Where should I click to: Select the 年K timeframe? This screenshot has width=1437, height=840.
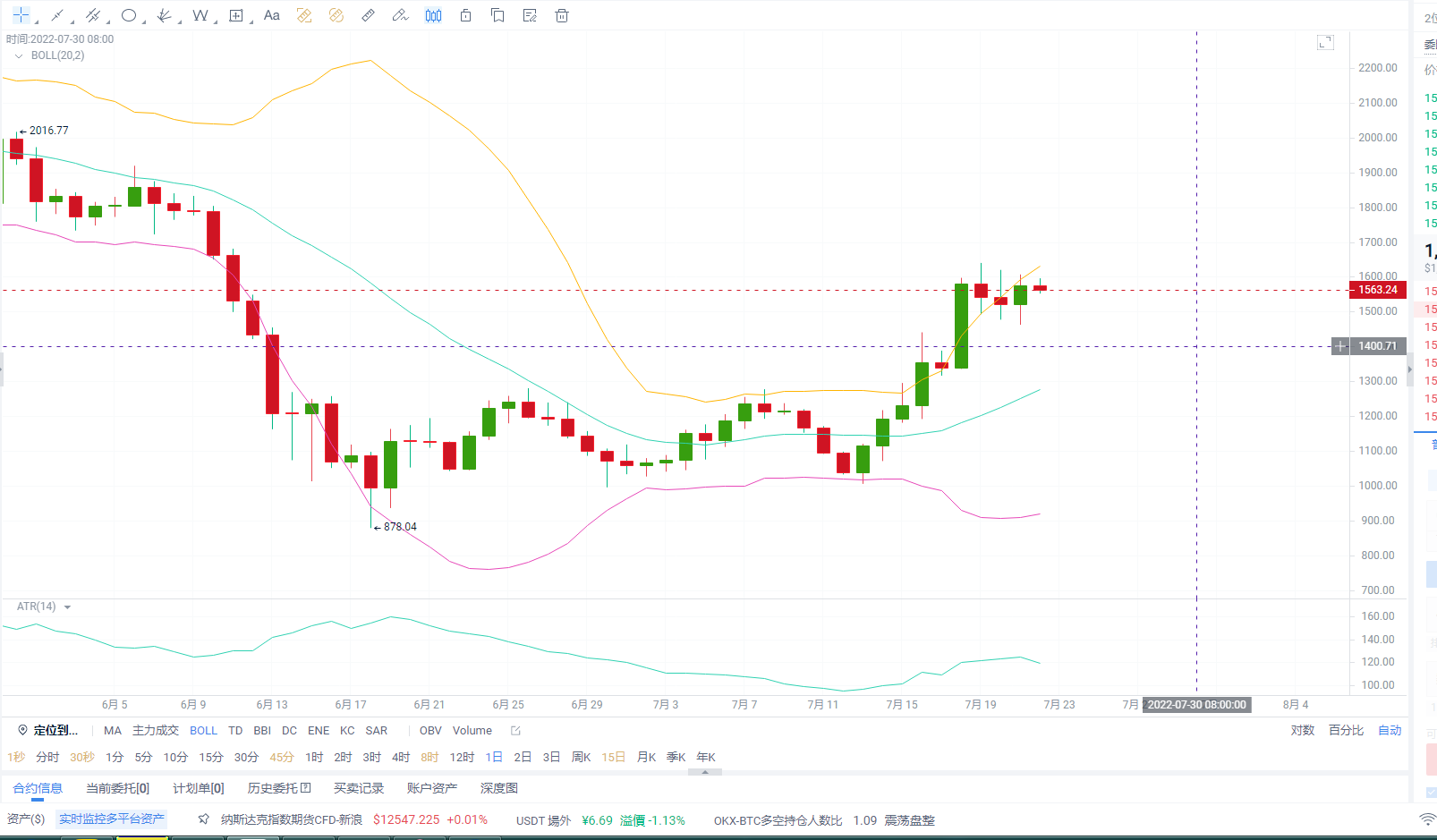click(706, 757)
